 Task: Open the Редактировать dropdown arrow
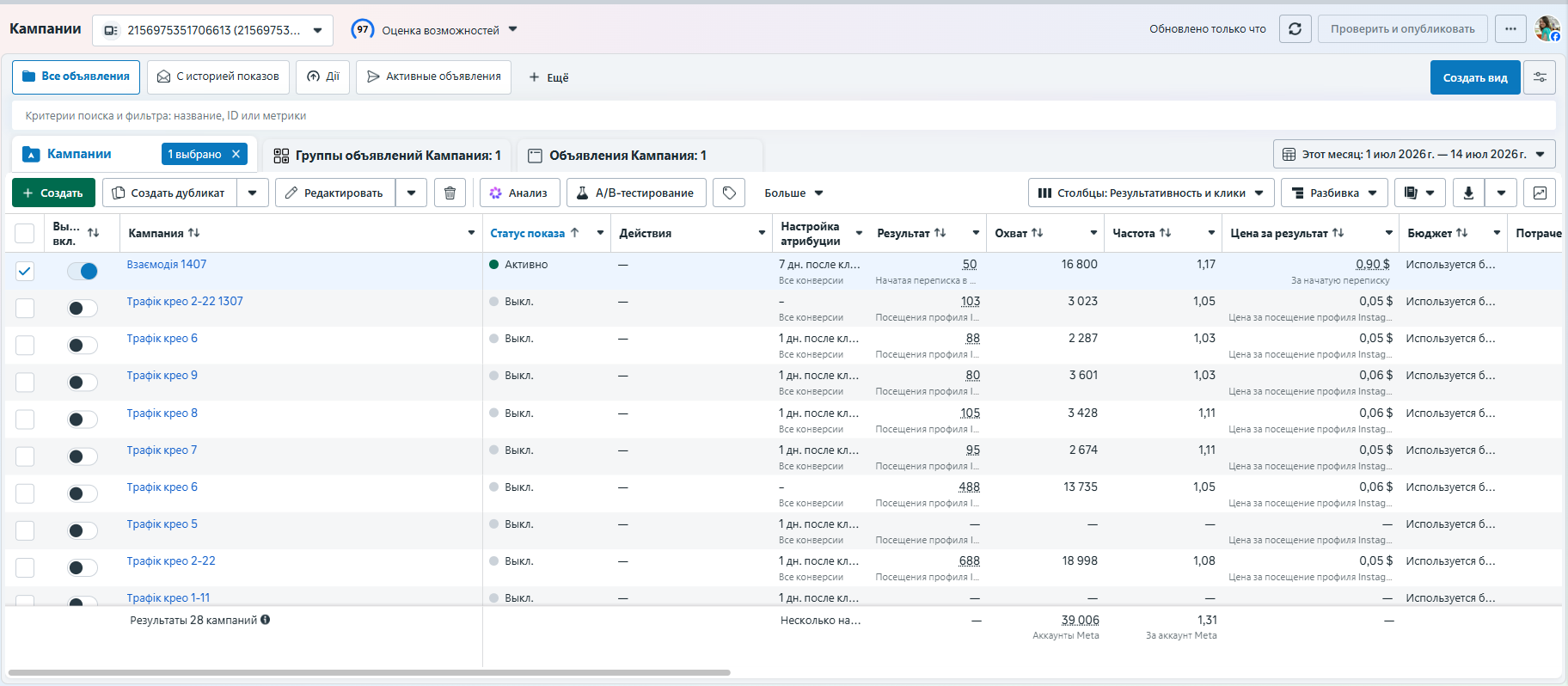tap(412, 193)
